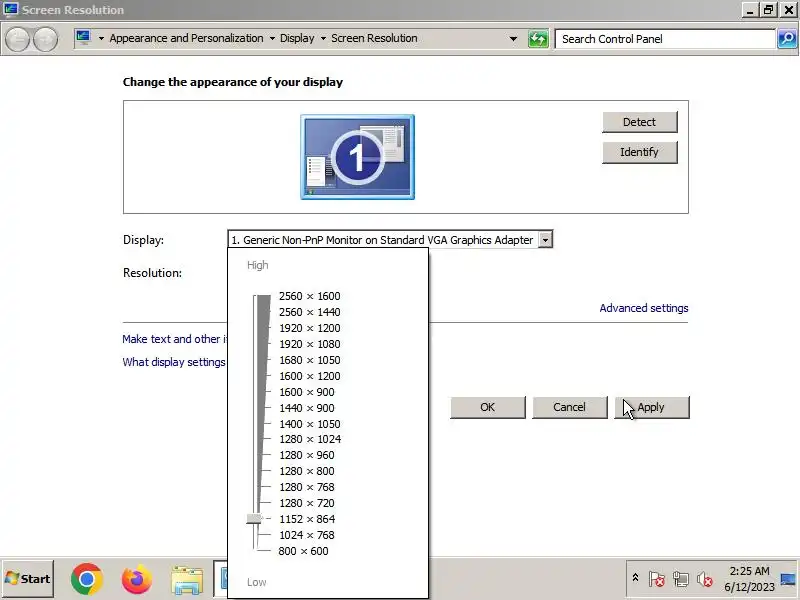Click the green refresh icon
This screenshot has width=800, height=600.
point(538,39)
